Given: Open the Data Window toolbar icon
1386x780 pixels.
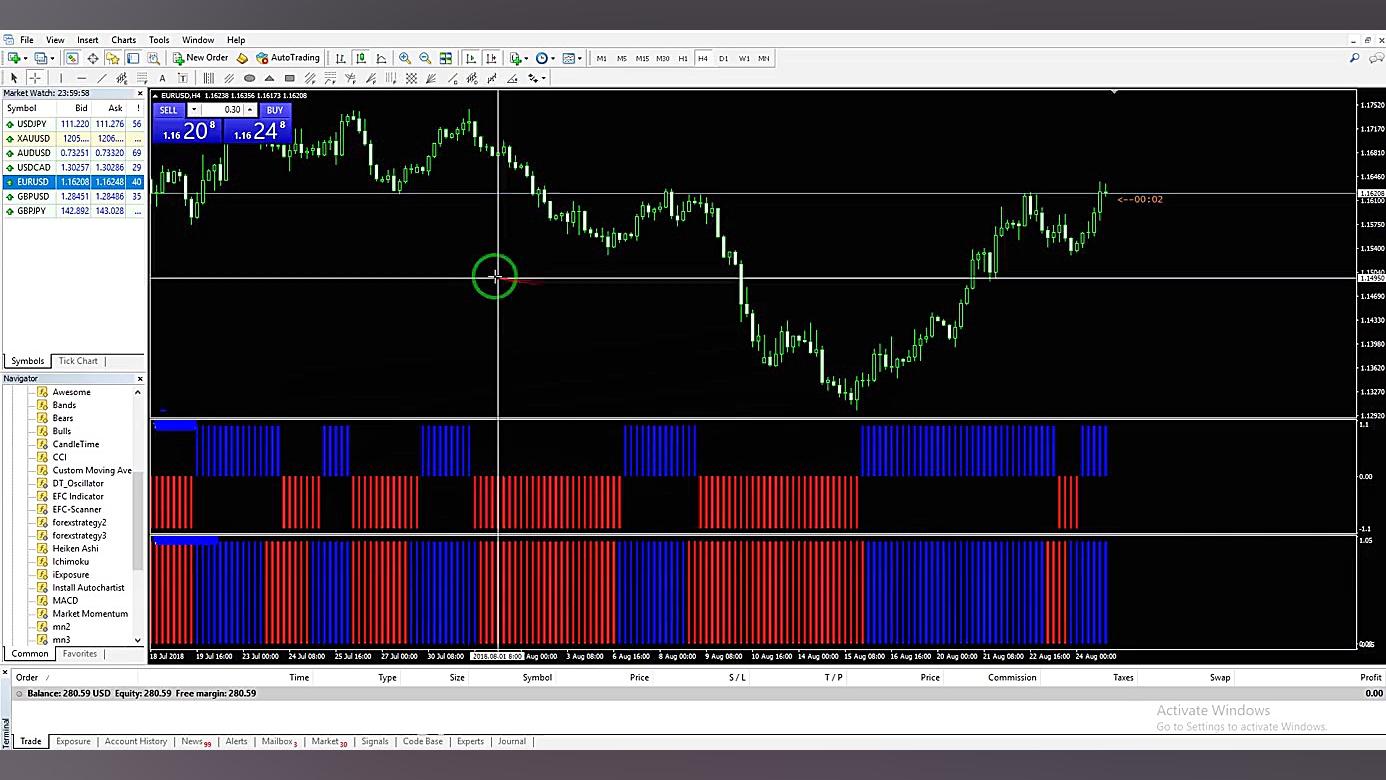Looking at the screenshot, I should point(93,58).
